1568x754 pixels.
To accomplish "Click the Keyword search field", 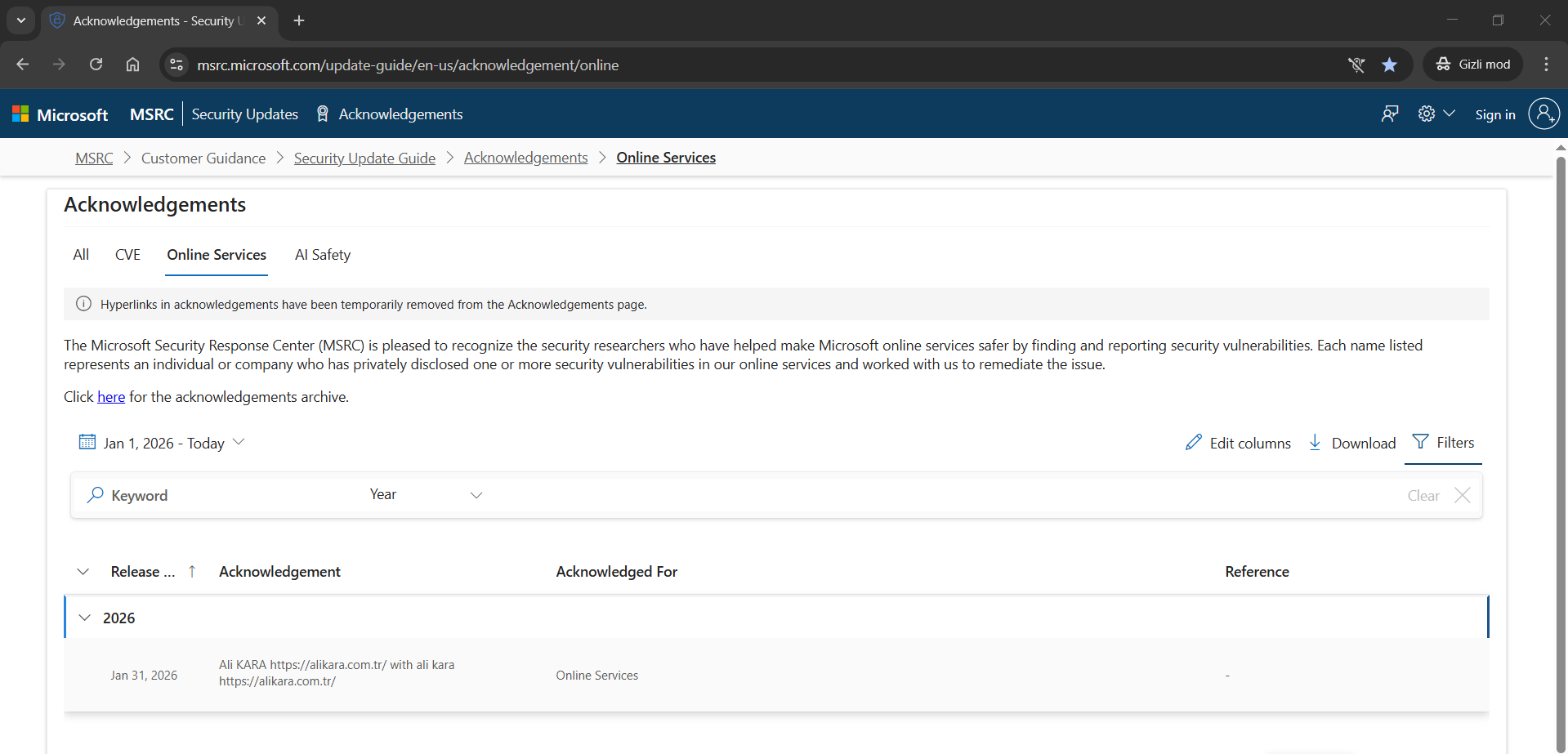I will pyautogui.click(x=221, y=495).
